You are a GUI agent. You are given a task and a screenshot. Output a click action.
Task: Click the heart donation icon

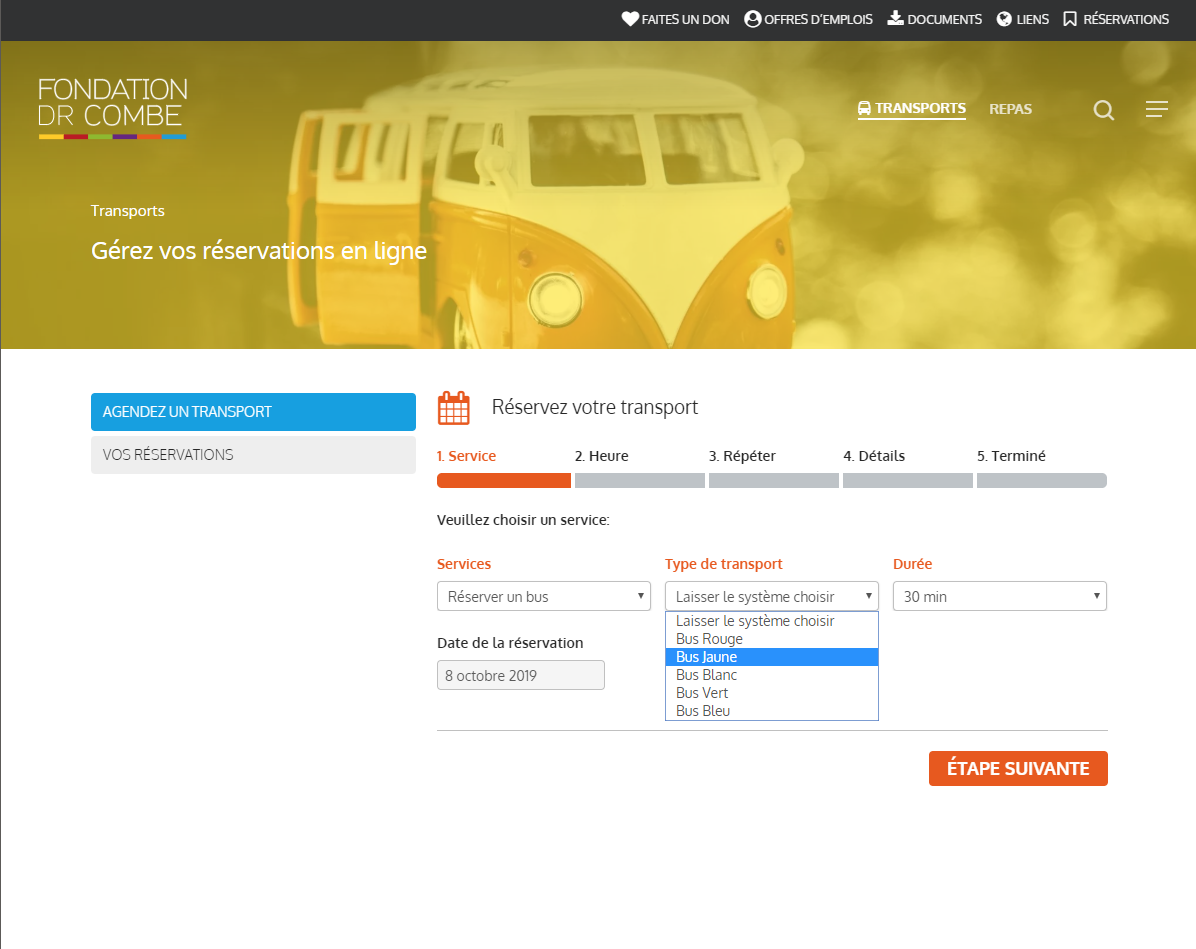pos(630,19)
